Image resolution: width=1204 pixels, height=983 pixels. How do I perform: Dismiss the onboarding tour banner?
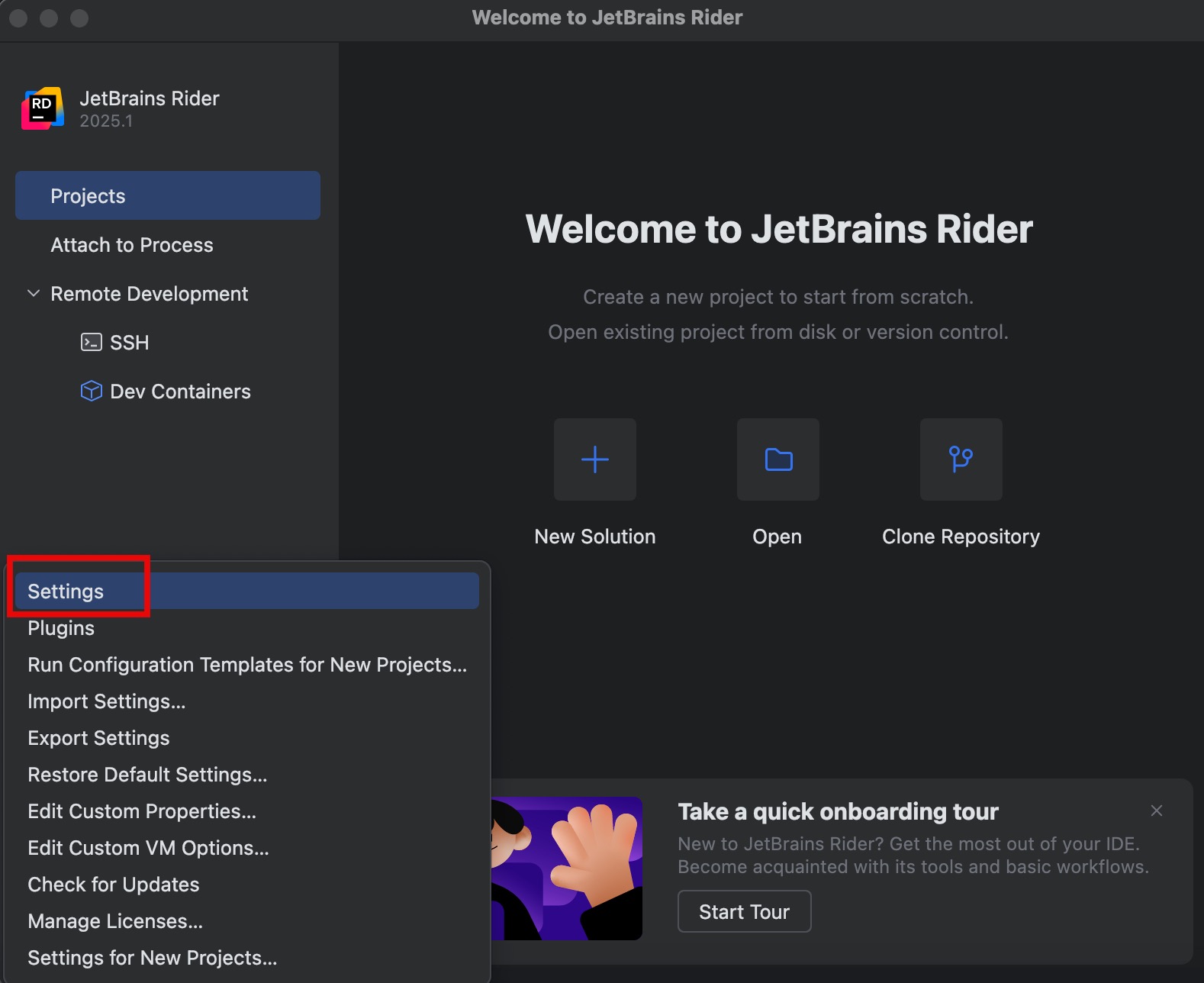(1156, 811)
